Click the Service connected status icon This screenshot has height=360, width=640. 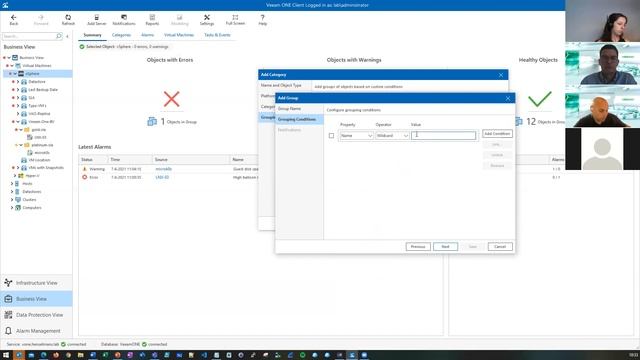[63, 344]
